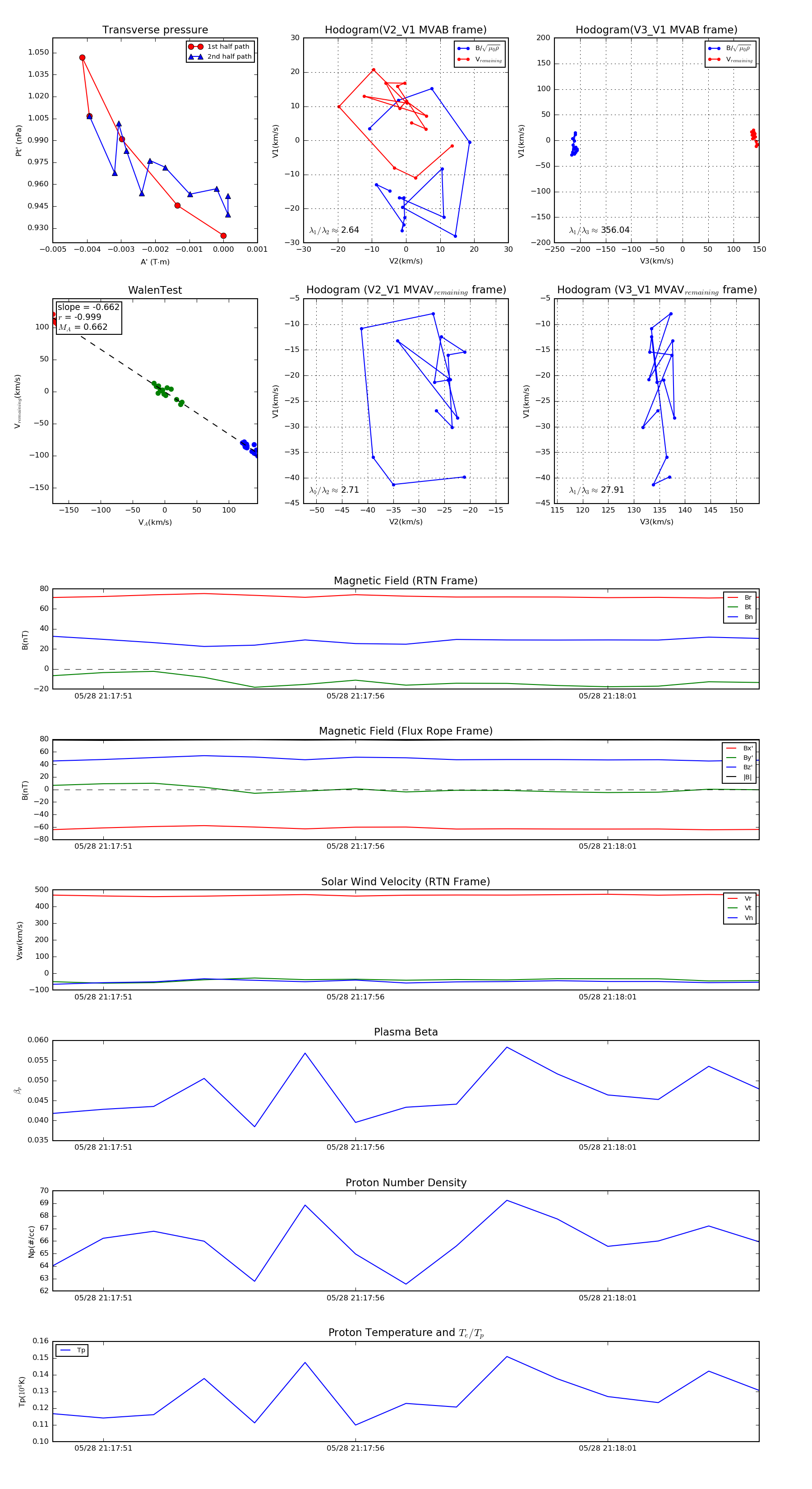The image size is (812, 1489).
Task: Click the "Hodogram (V3_V1 MVAV remaining frame)" title
Action: 656,290
